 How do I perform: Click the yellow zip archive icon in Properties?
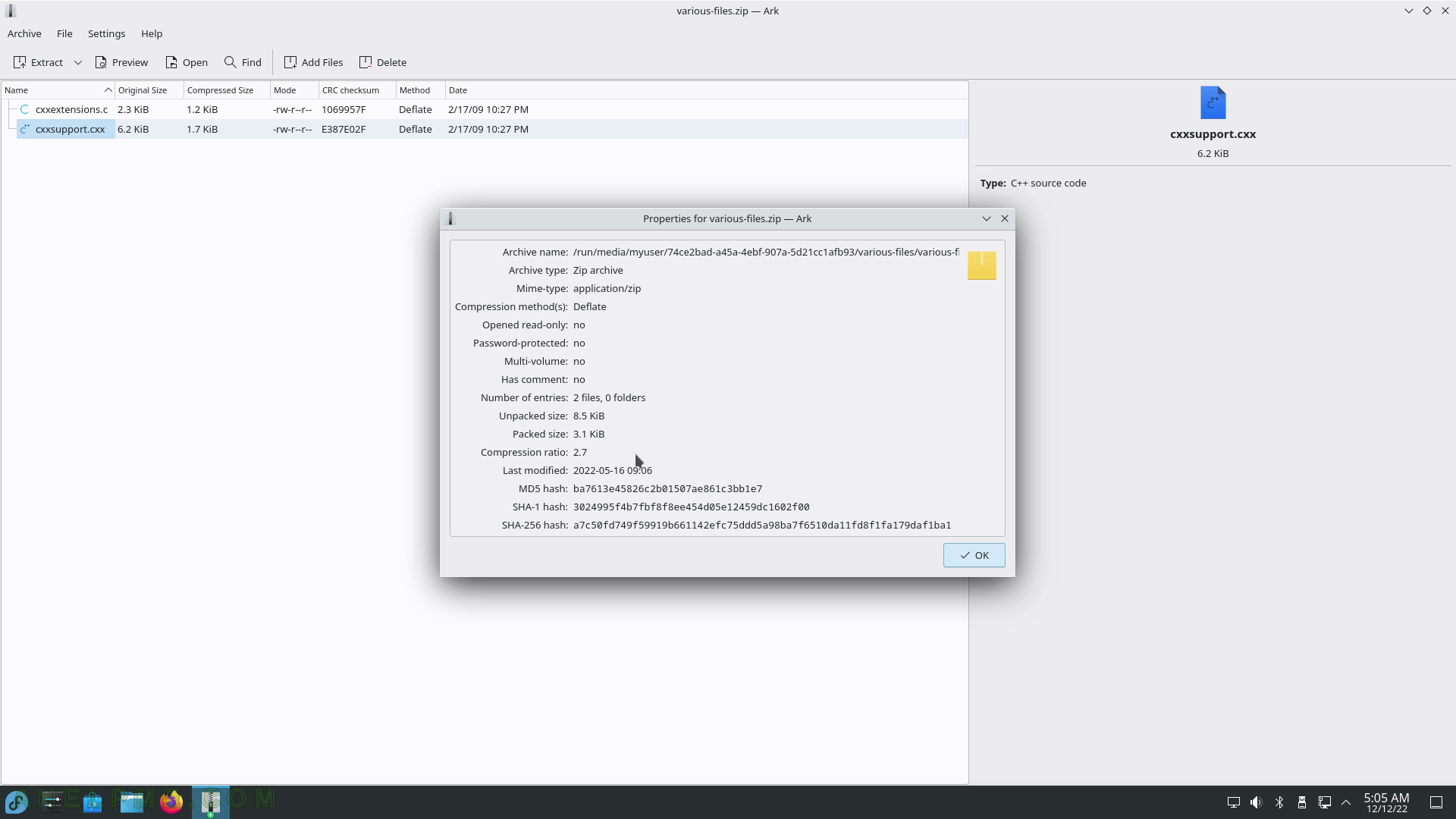click(x=981, y=265)
